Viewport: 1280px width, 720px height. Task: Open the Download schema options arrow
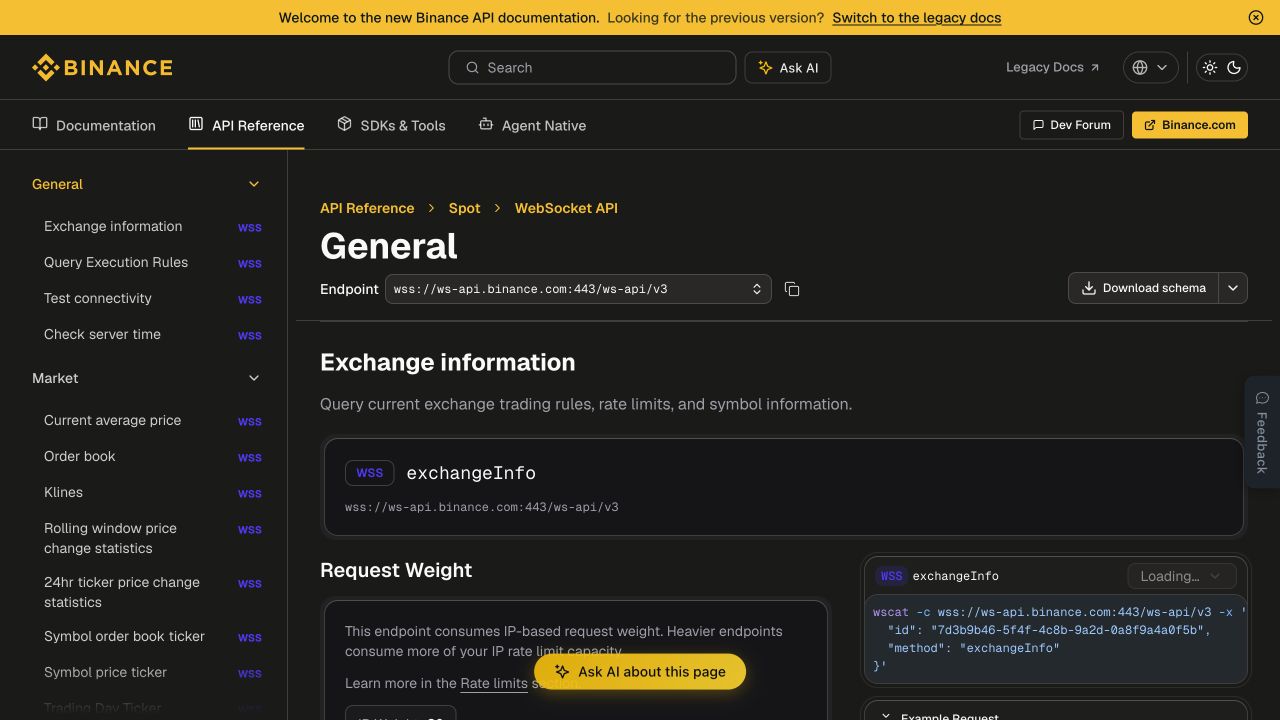1233,288
